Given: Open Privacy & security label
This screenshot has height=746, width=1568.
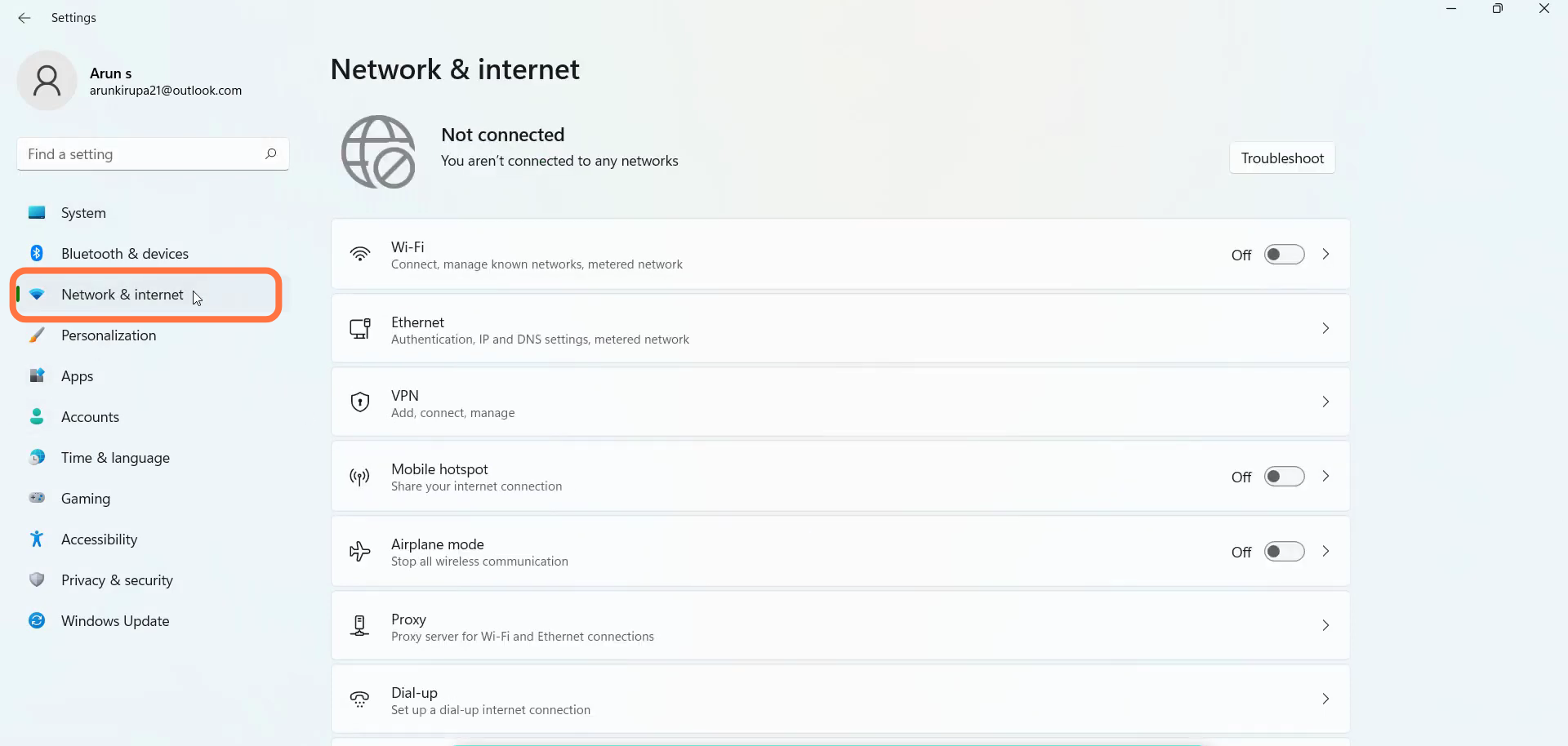Looking at the screenshot, I should coord(117,580).
